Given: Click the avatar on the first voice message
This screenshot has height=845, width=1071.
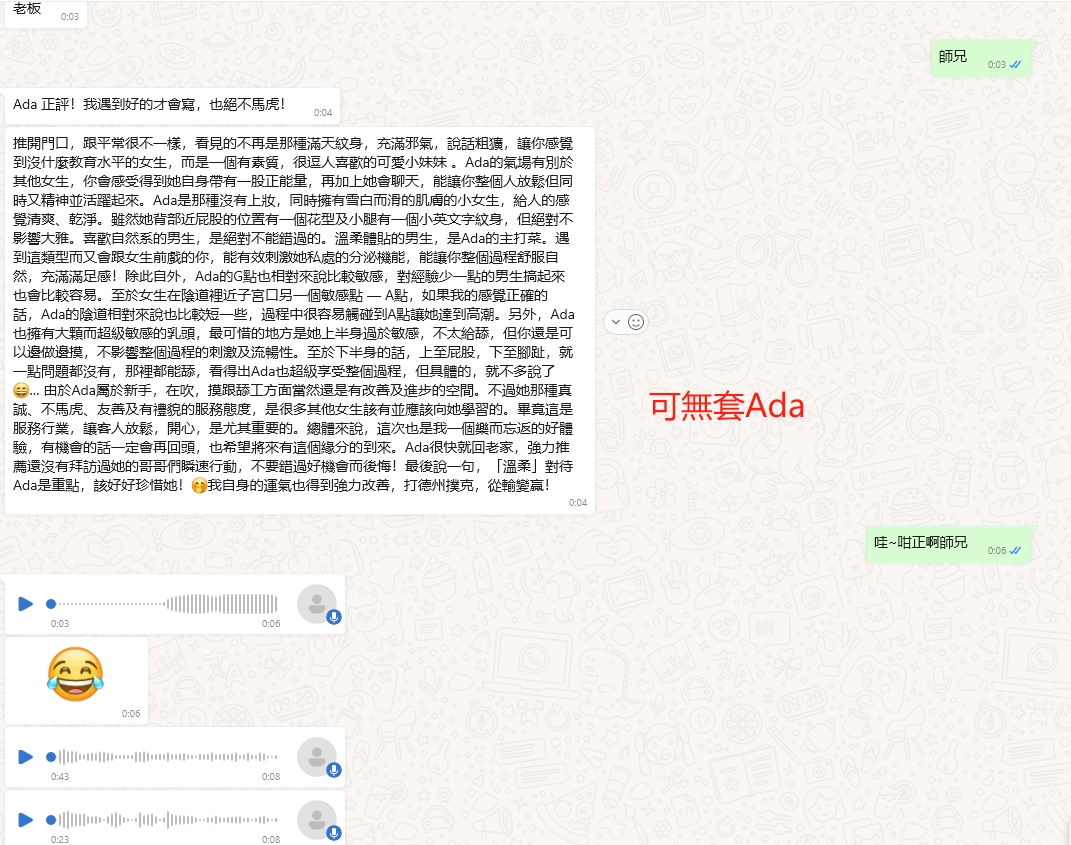Looking at the screenshot, I should pos(317,604).
